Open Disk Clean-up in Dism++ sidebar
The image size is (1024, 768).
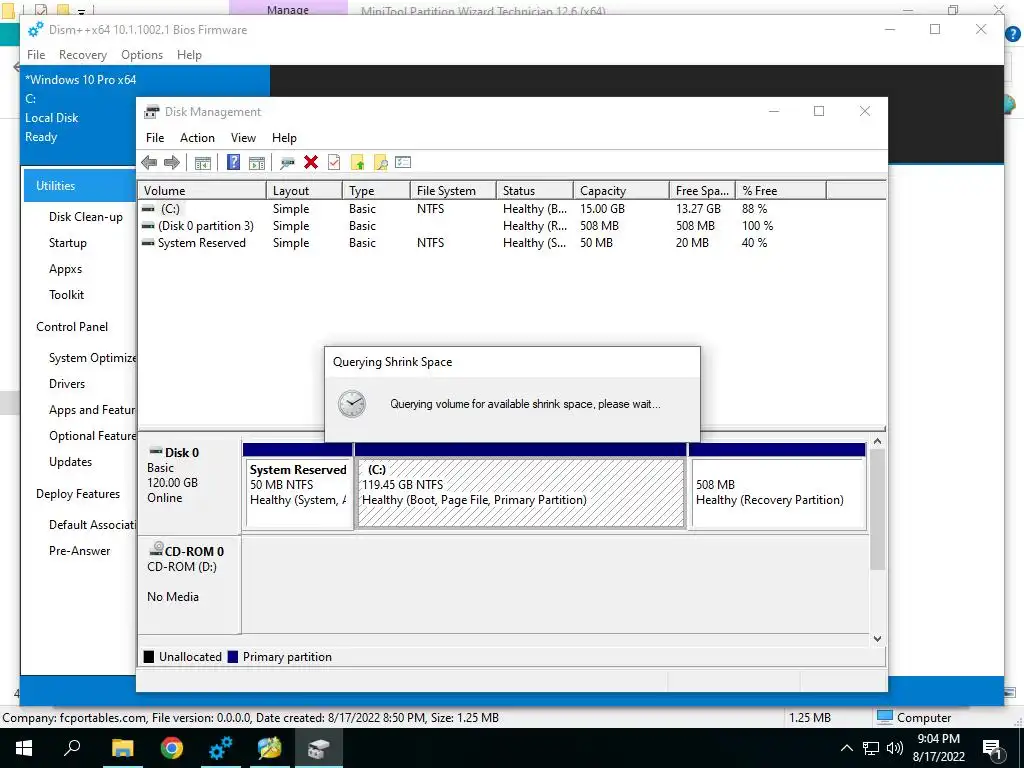click(86, 217)
